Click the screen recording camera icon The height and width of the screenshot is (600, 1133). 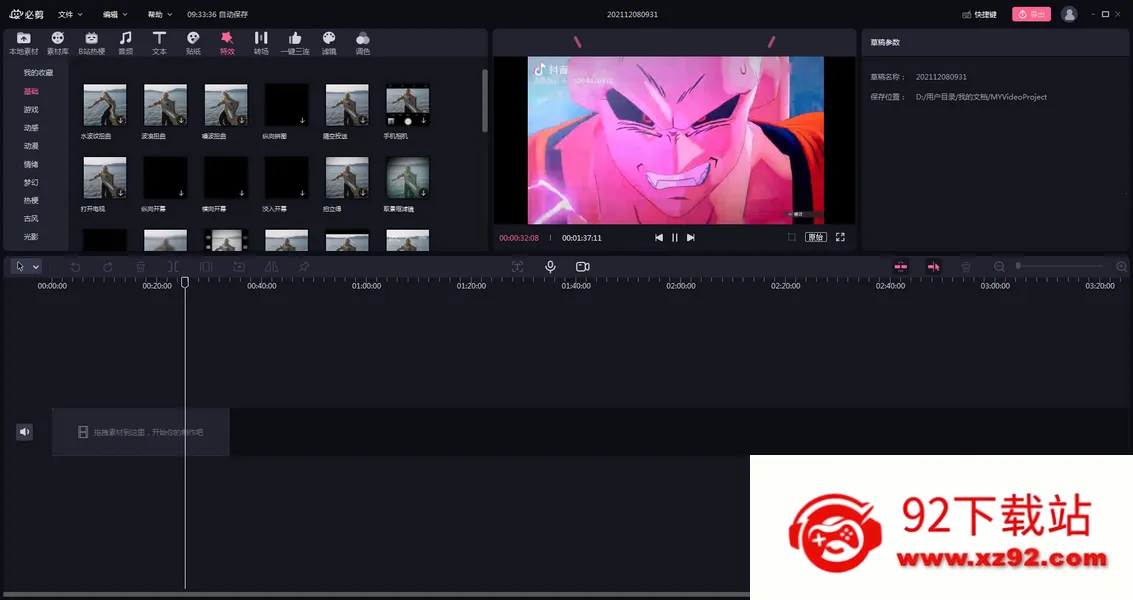[582, 267]
